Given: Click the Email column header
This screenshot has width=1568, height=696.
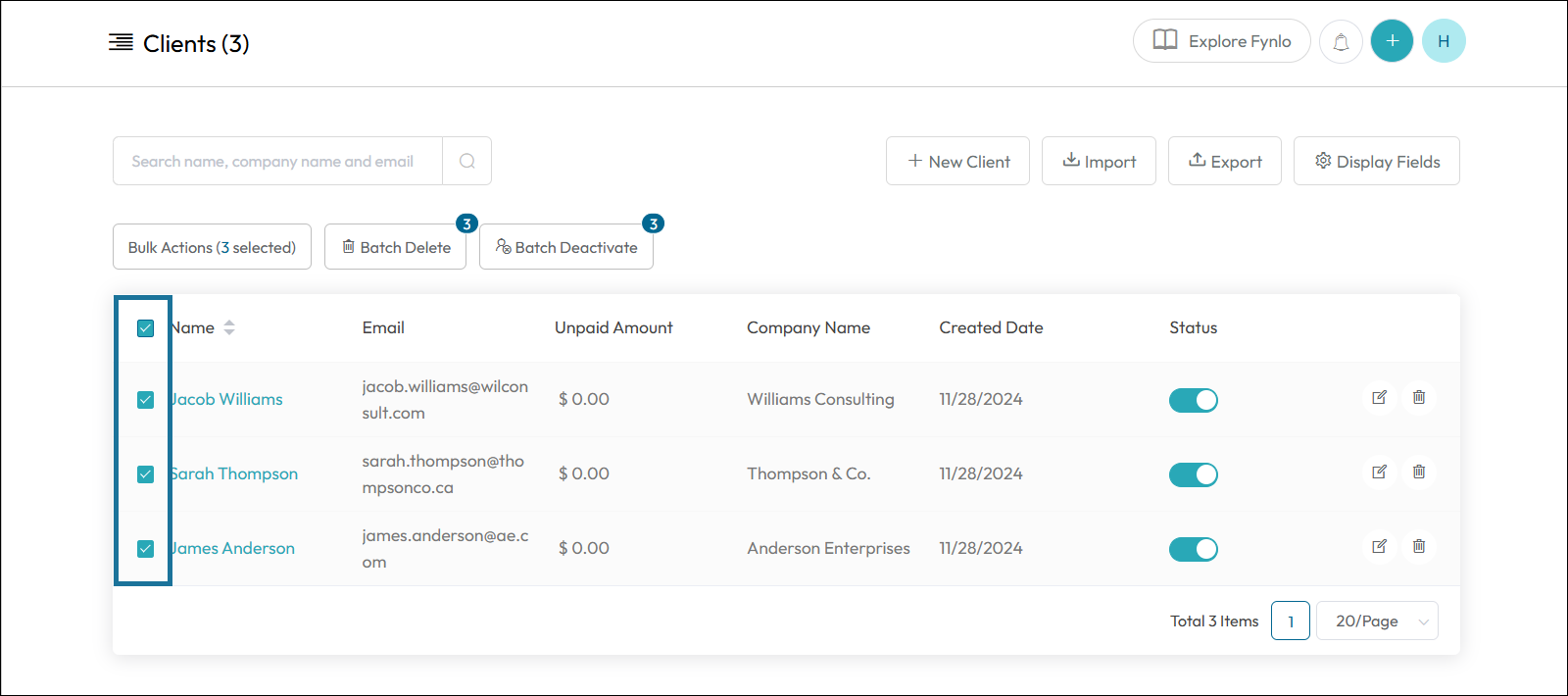Looking at the screenshot, I should pyautogui.click(x=383, y=327).
